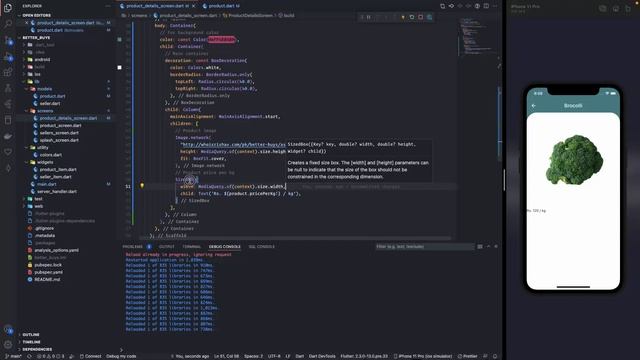Click Dart DevTools in the status bar

322,356
